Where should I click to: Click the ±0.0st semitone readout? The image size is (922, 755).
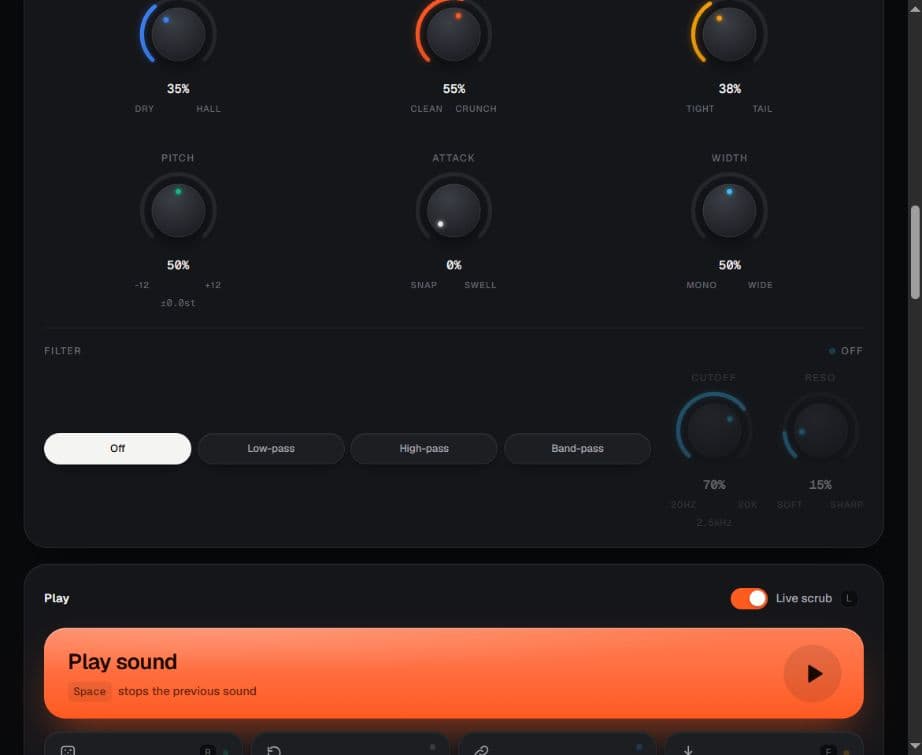tap(178, 303)
